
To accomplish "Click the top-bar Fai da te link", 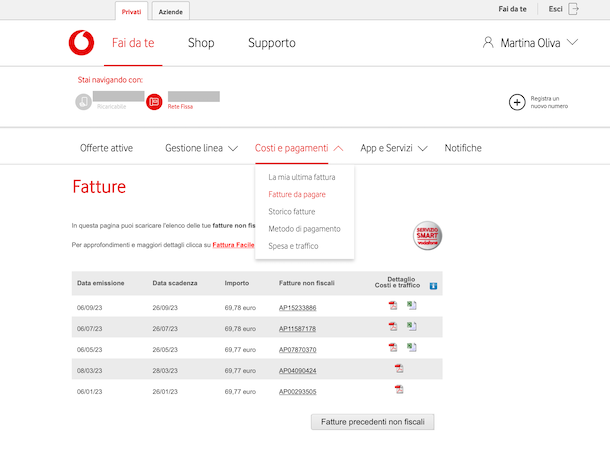I will click(x=512, y=9).
